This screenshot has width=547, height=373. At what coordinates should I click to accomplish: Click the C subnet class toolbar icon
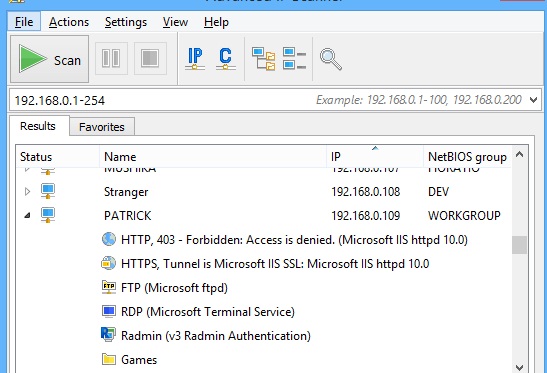(225, 58)
